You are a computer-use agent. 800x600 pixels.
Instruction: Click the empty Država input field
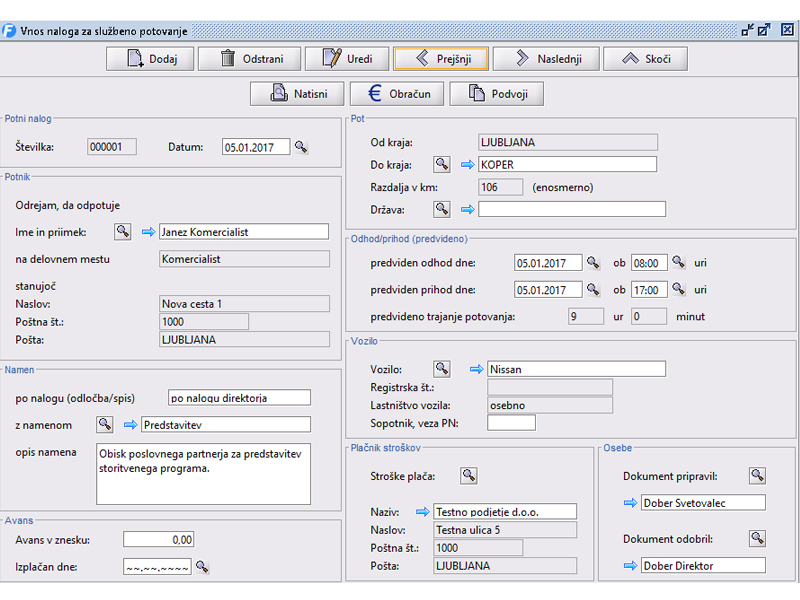point(572,209)
